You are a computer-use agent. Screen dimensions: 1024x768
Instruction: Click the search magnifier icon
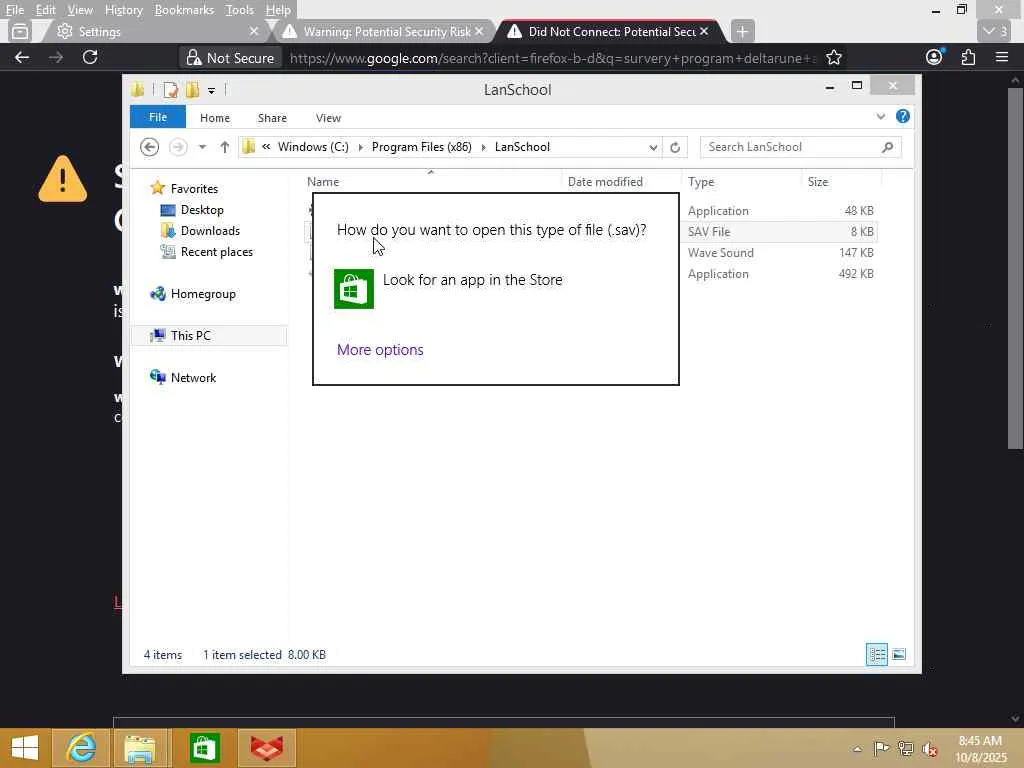point(887,147)
